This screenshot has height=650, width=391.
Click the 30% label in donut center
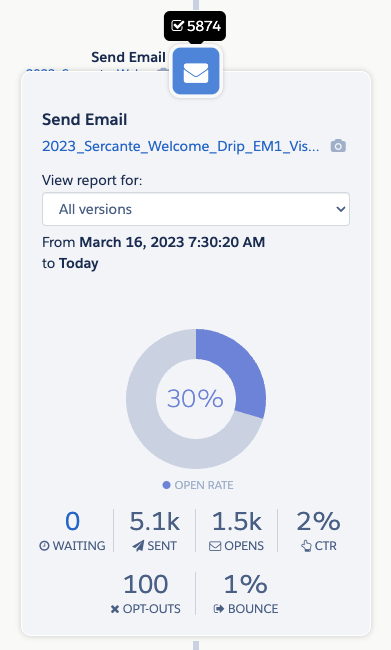(x=195, y=398)
